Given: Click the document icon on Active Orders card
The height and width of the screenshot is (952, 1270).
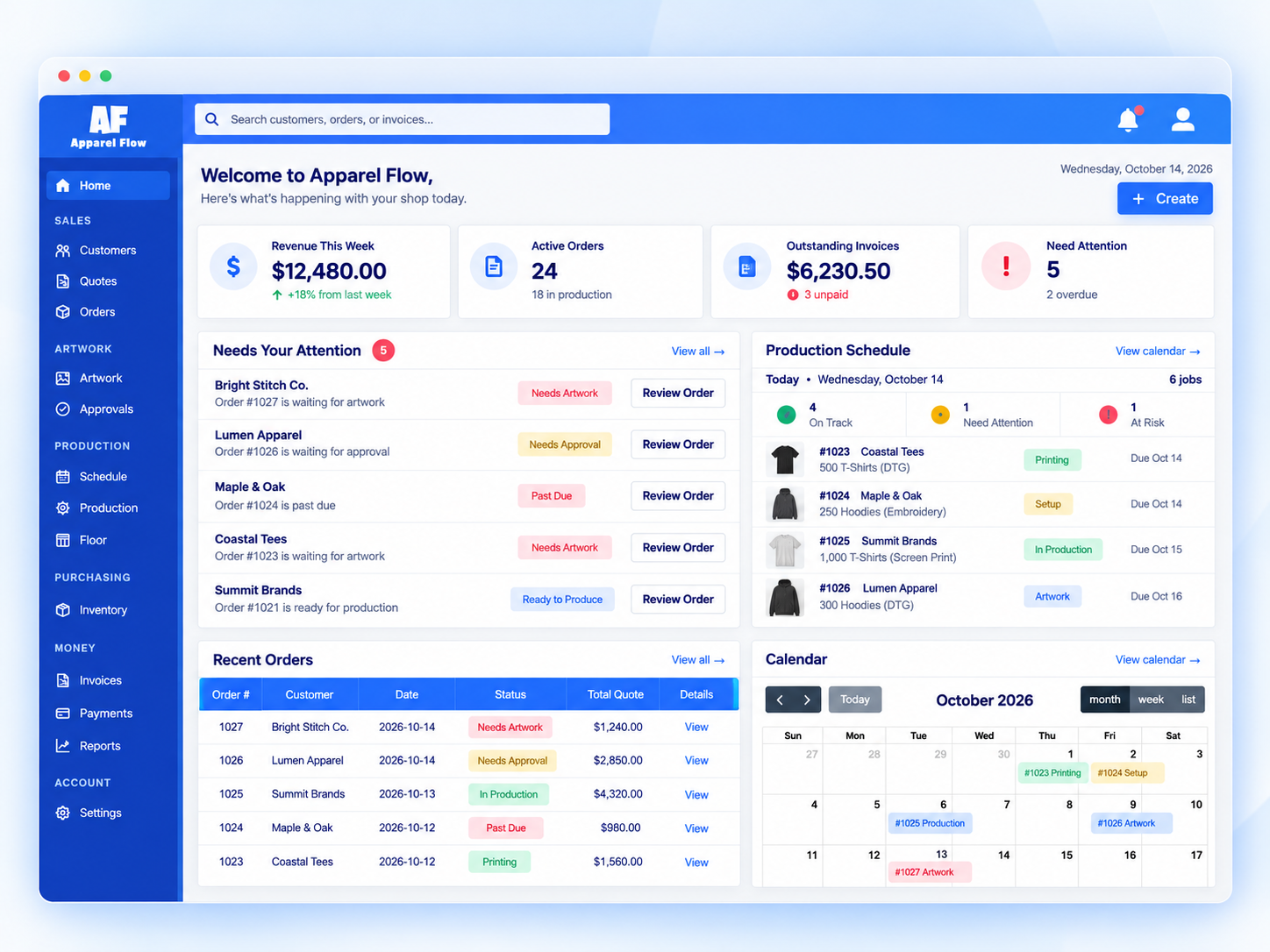Looking at the screenshot, I should (494, 266).
